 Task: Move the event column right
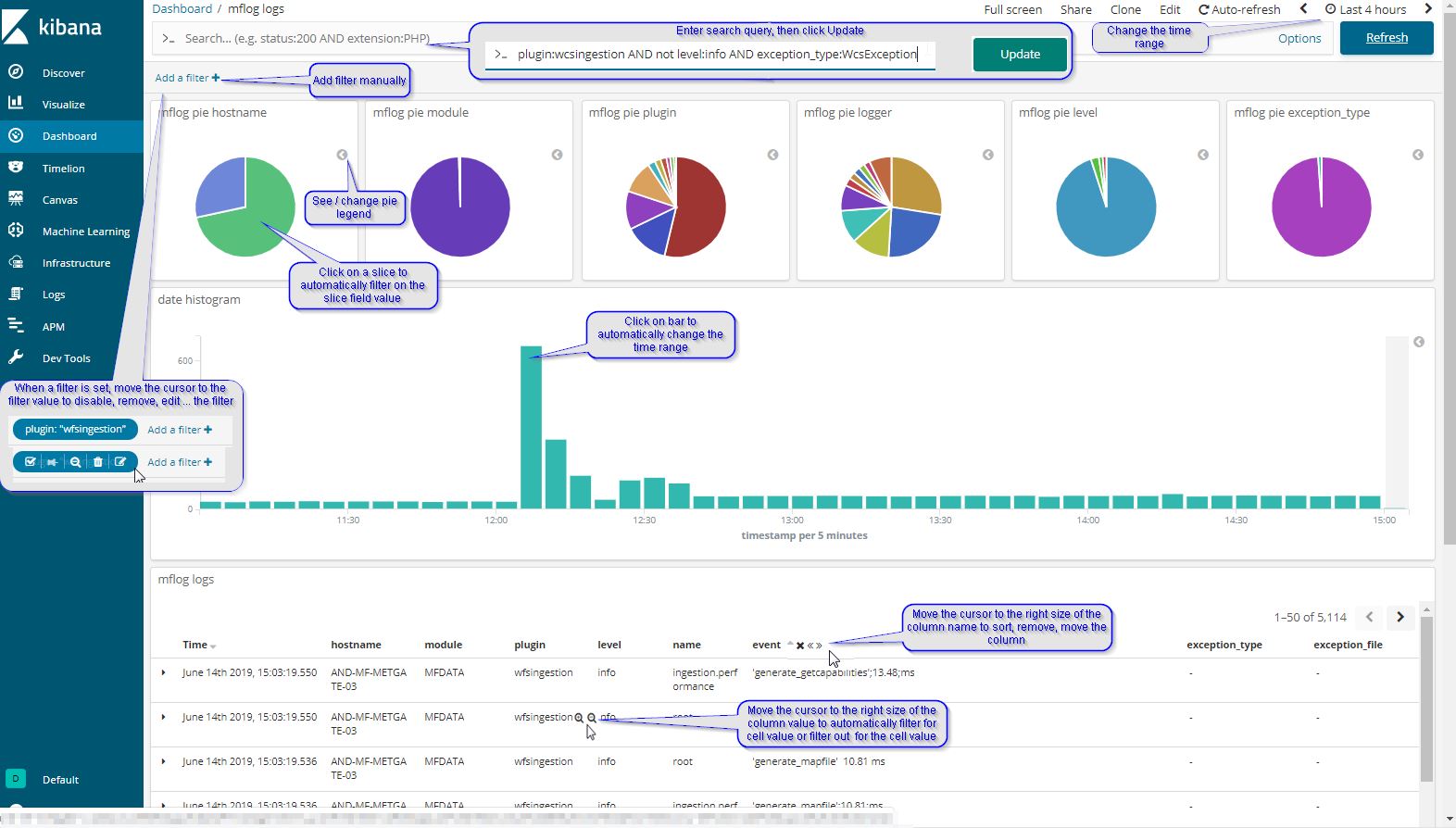[819, 646]
